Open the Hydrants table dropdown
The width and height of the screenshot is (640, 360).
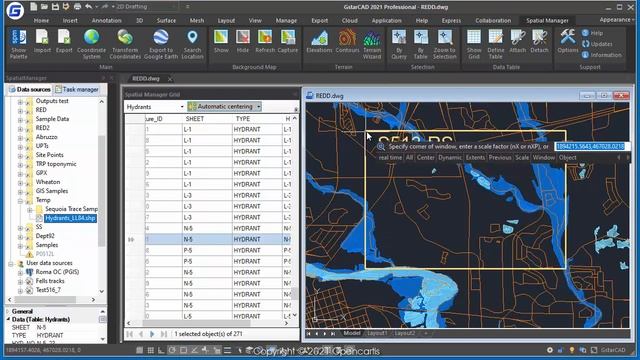click(182, 107)
